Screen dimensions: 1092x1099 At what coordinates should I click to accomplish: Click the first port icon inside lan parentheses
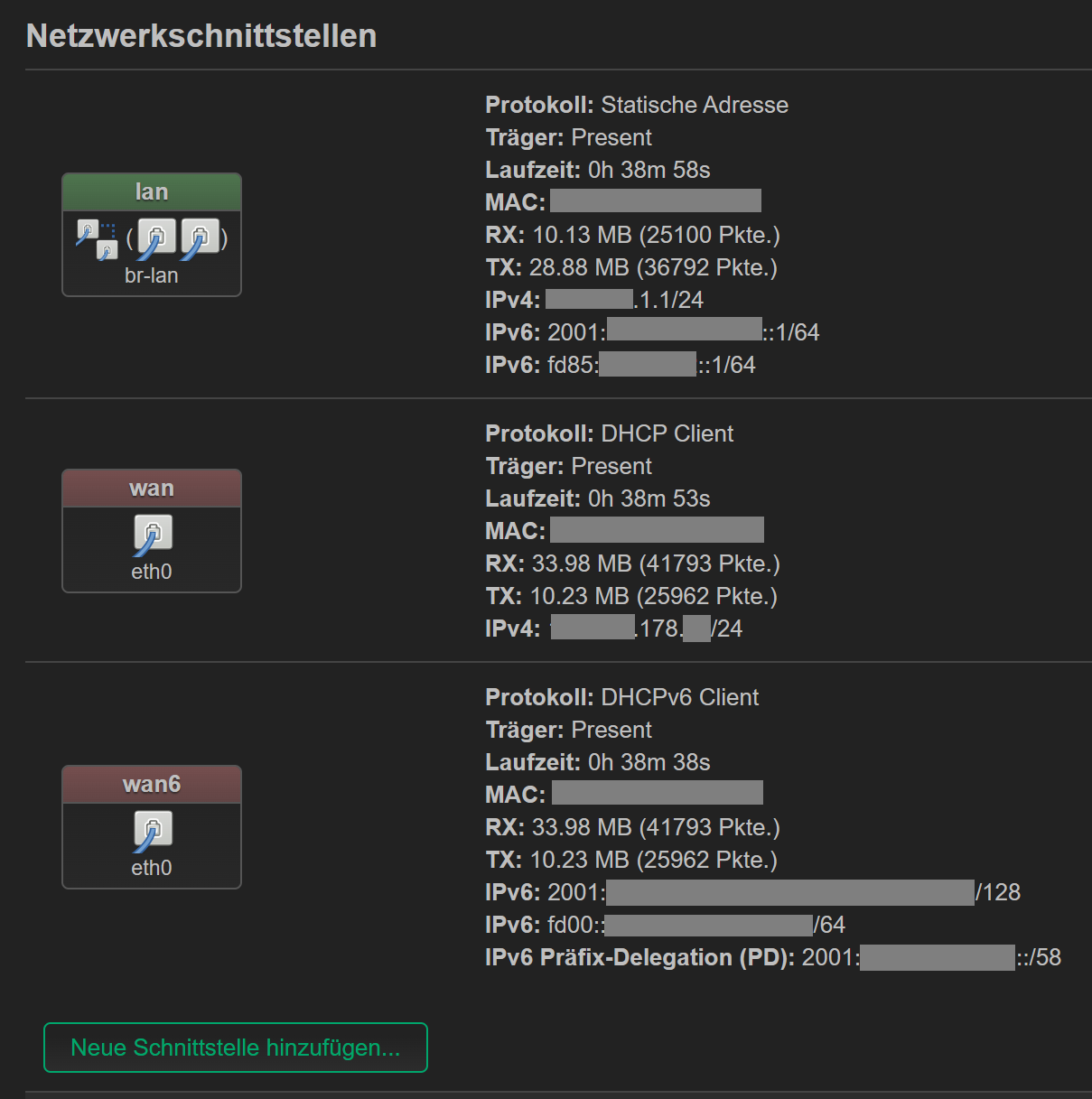point(156,238)
